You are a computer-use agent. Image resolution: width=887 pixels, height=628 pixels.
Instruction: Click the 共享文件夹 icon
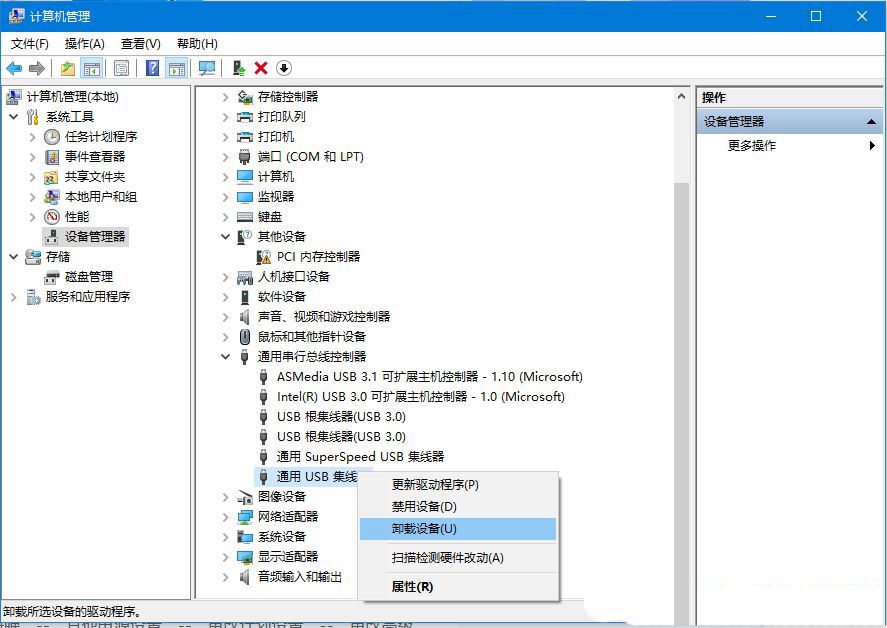(x=51, y=177)
